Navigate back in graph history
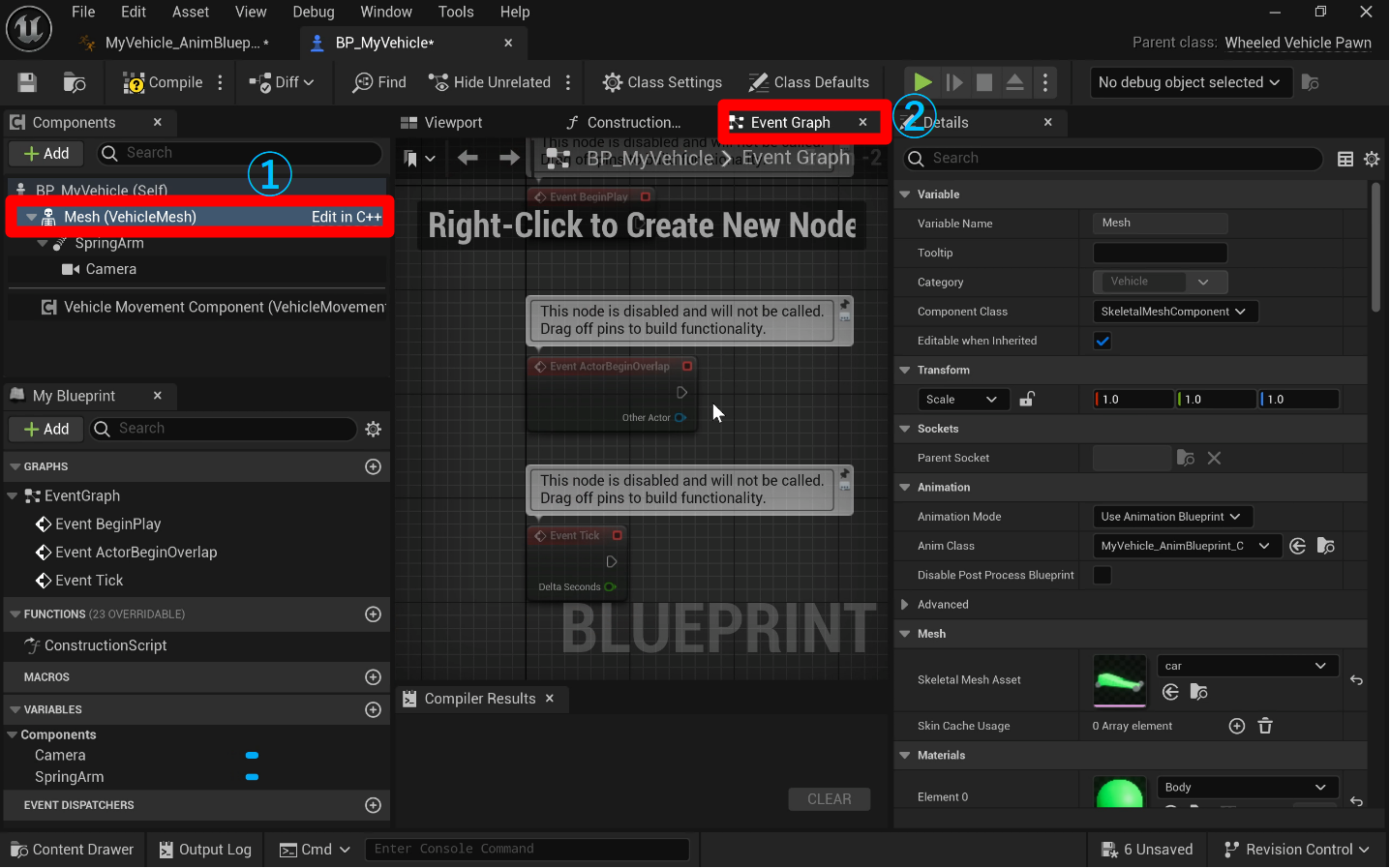Image resolution: width=1390 pixels, height=868 pixels. [x=468, y=158]
